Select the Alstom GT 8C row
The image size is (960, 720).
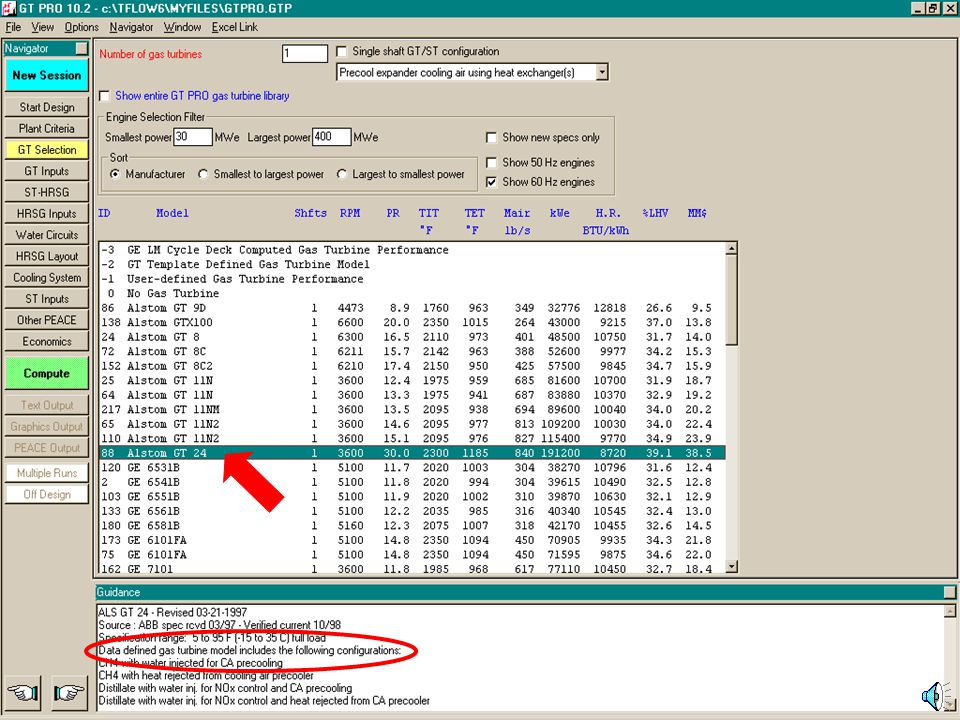[412, 351]
